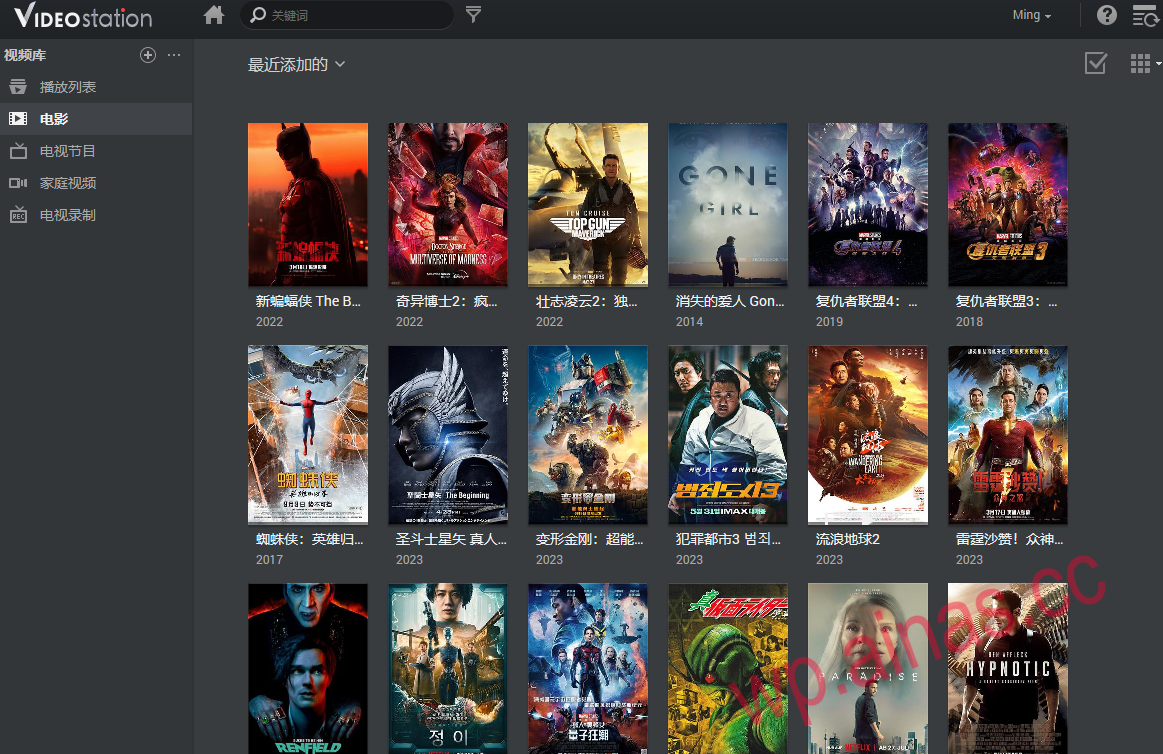
Task: Click title 雷霆沙赞! 众神...
Action: [x=1009, y=539]
